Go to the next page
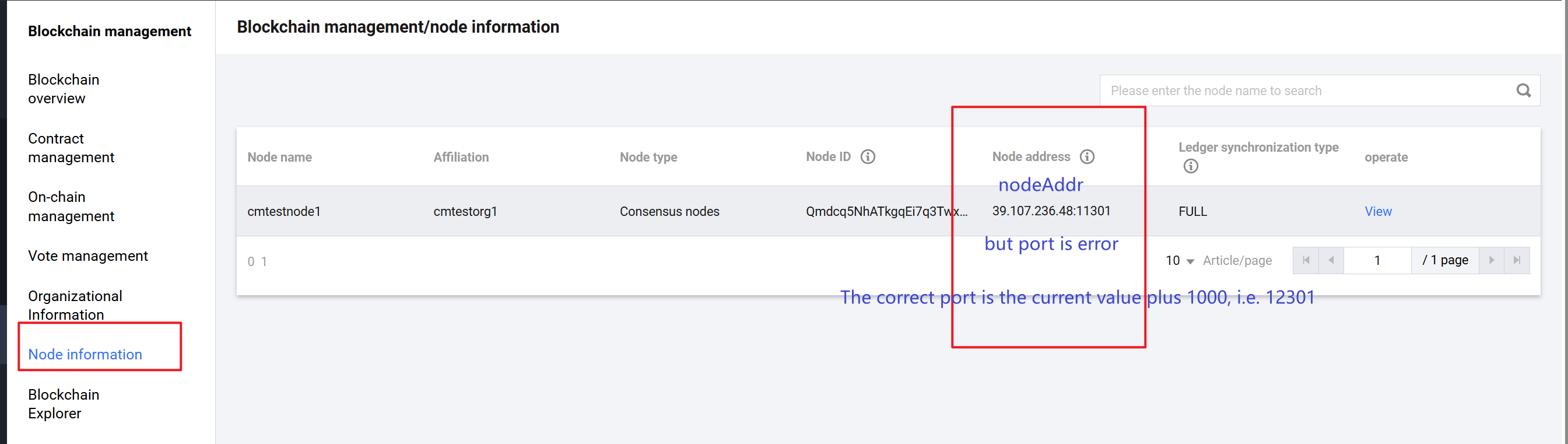The image size is (1568, 444). (1491, 261)
